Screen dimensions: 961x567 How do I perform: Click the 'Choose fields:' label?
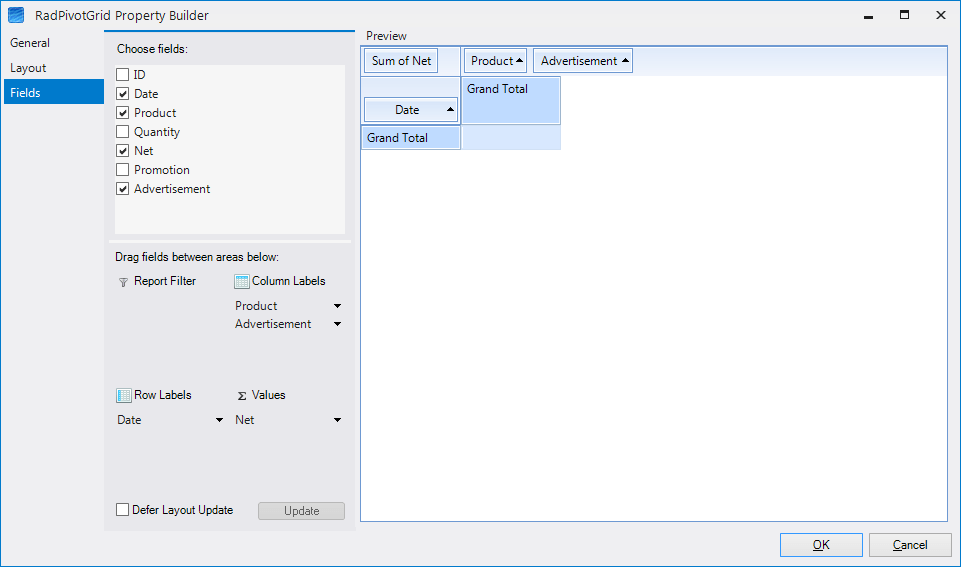point(153,49)
